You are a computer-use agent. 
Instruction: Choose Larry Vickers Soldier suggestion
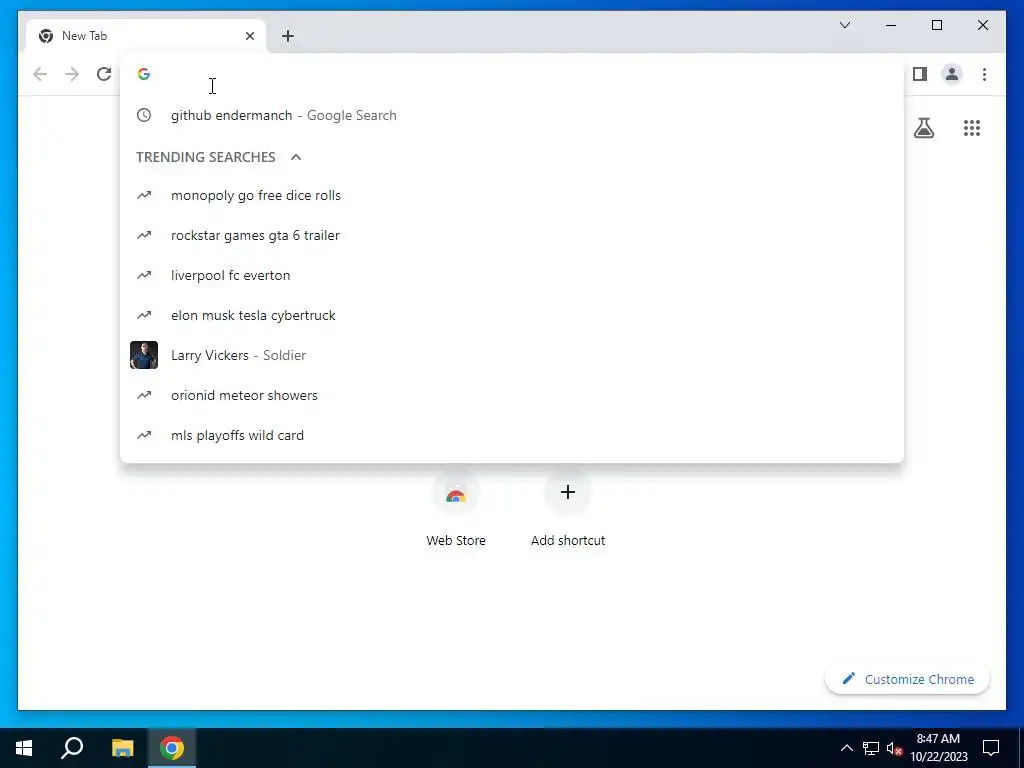pyautogui.click(x=512, y=355)
